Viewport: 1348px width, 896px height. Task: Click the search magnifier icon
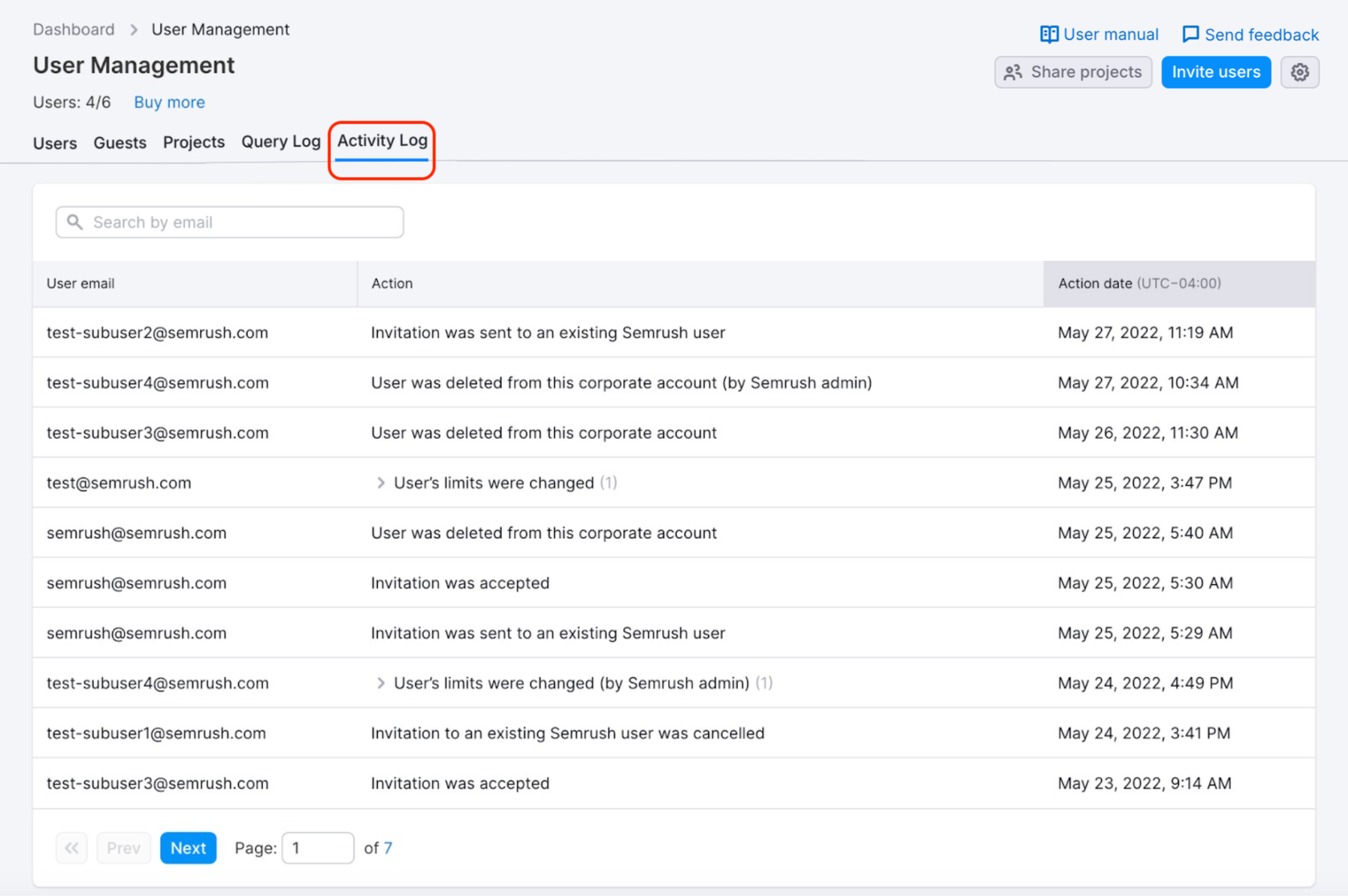tap(75, 222)
